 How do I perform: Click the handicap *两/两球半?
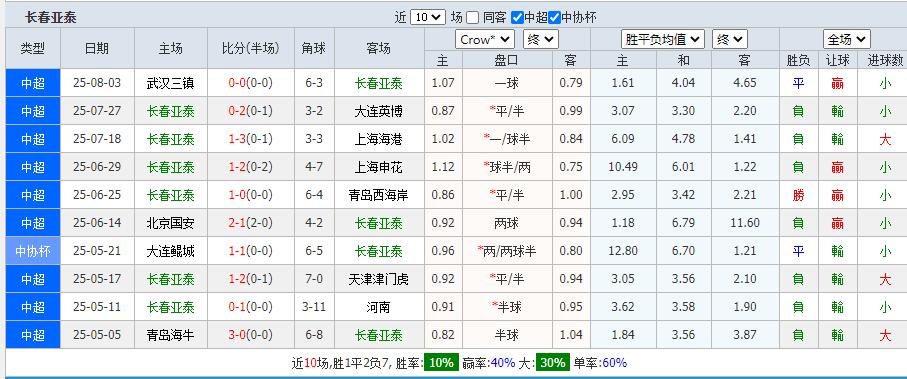[x=507, y=251]
